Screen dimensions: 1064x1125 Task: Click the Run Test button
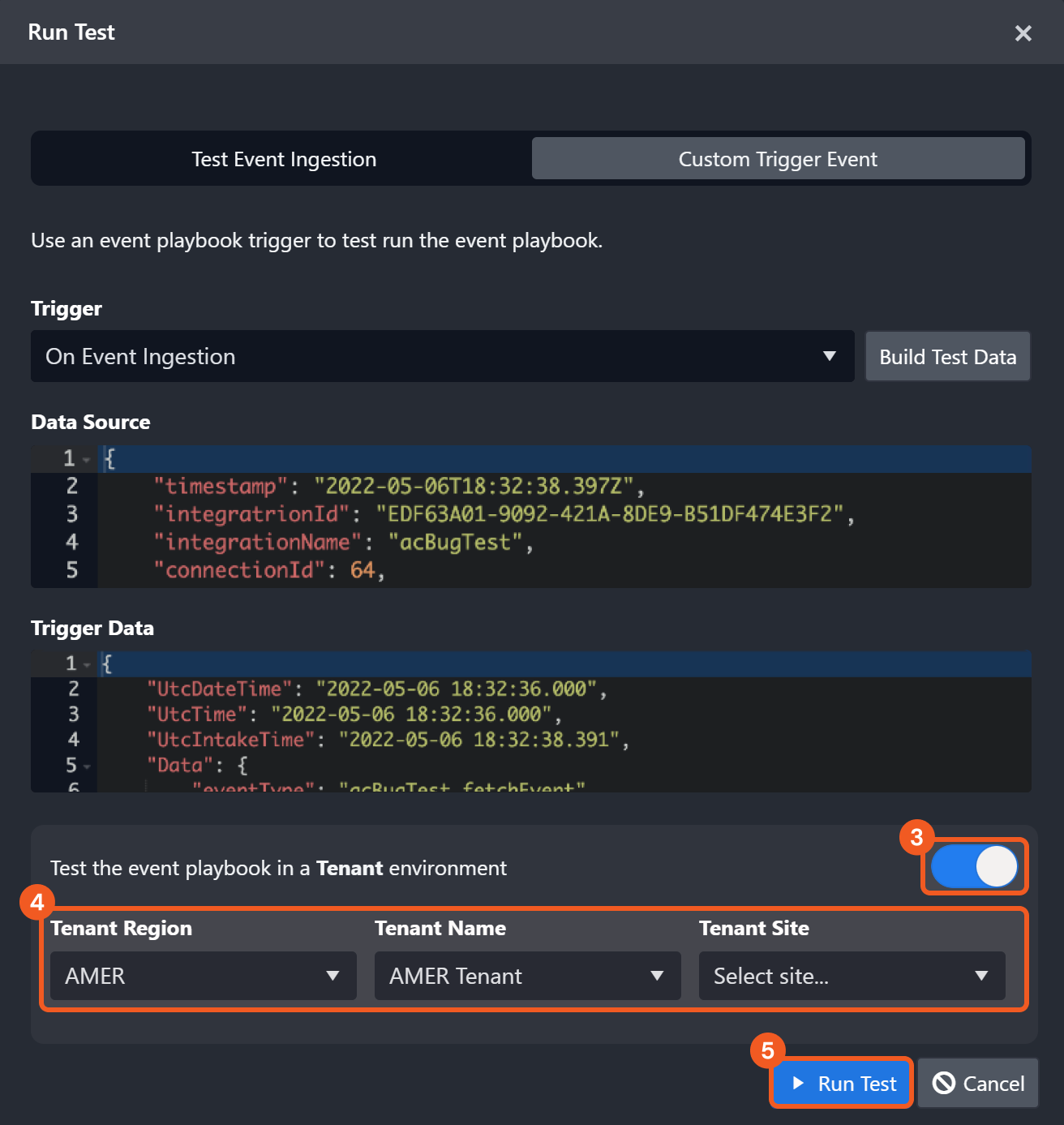point(842,1084)
